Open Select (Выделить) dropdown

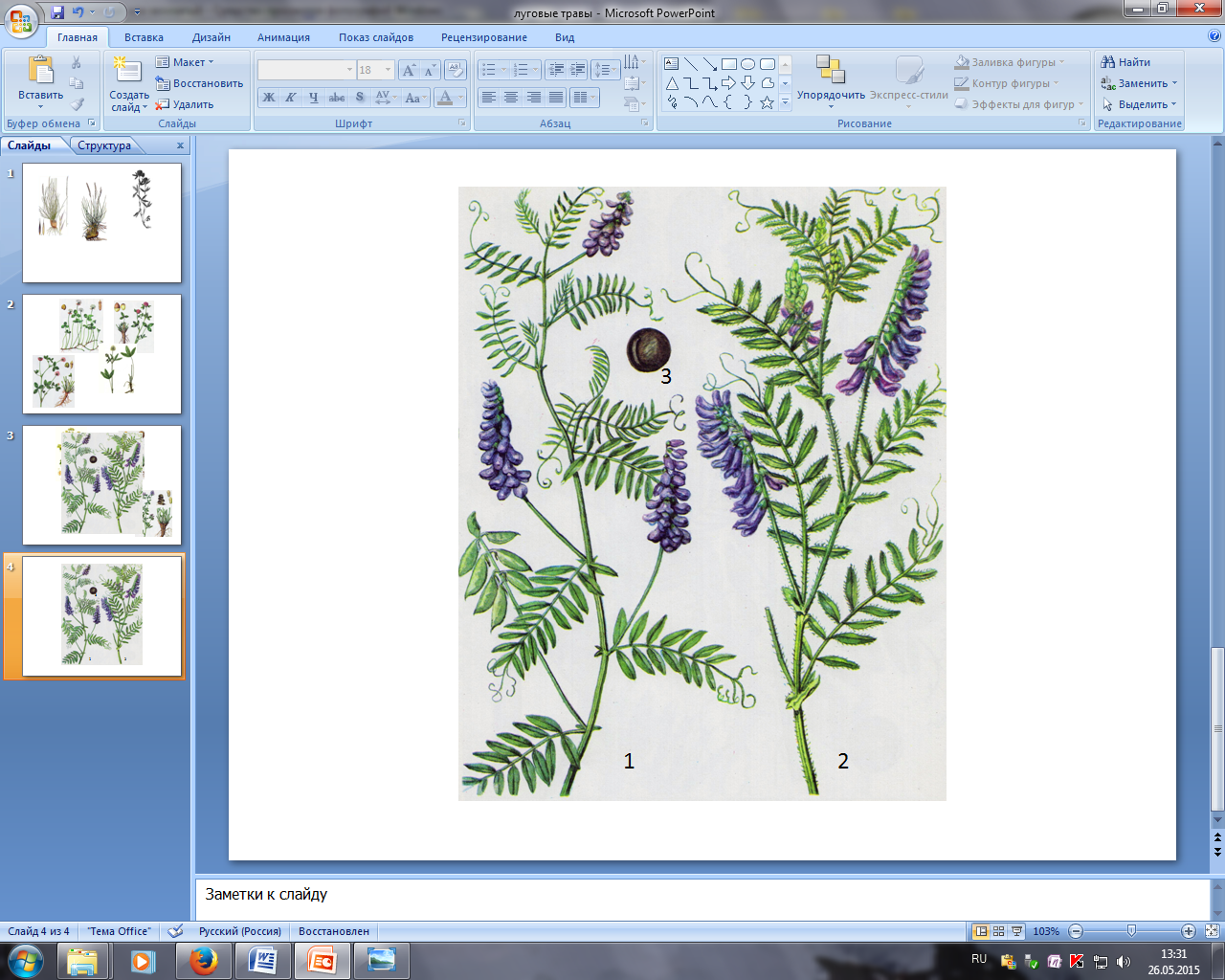point(1139,104)
